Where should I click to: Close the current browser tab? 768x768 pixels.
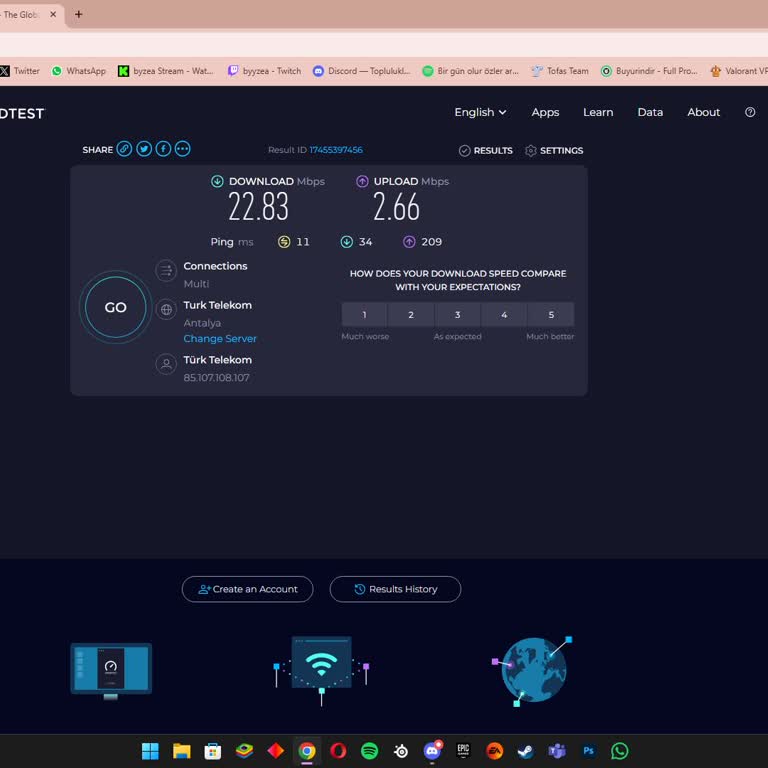(x=53, y=14)
